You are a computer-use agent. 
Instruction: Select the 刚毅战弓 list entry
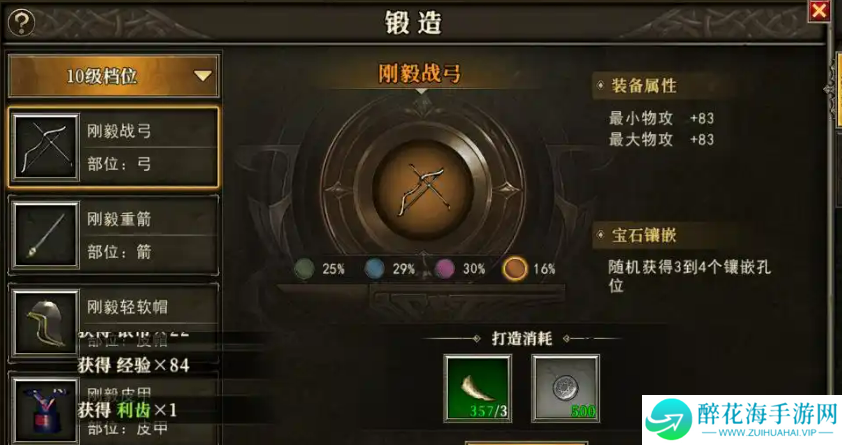113,147
